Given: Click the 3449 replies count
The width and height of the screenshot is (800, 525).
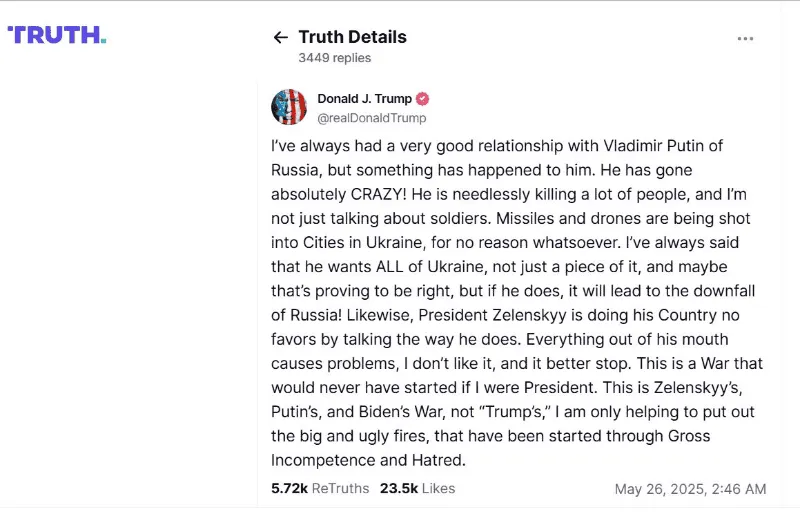Looking at the screenshot, I should click(x=334, y=58).
